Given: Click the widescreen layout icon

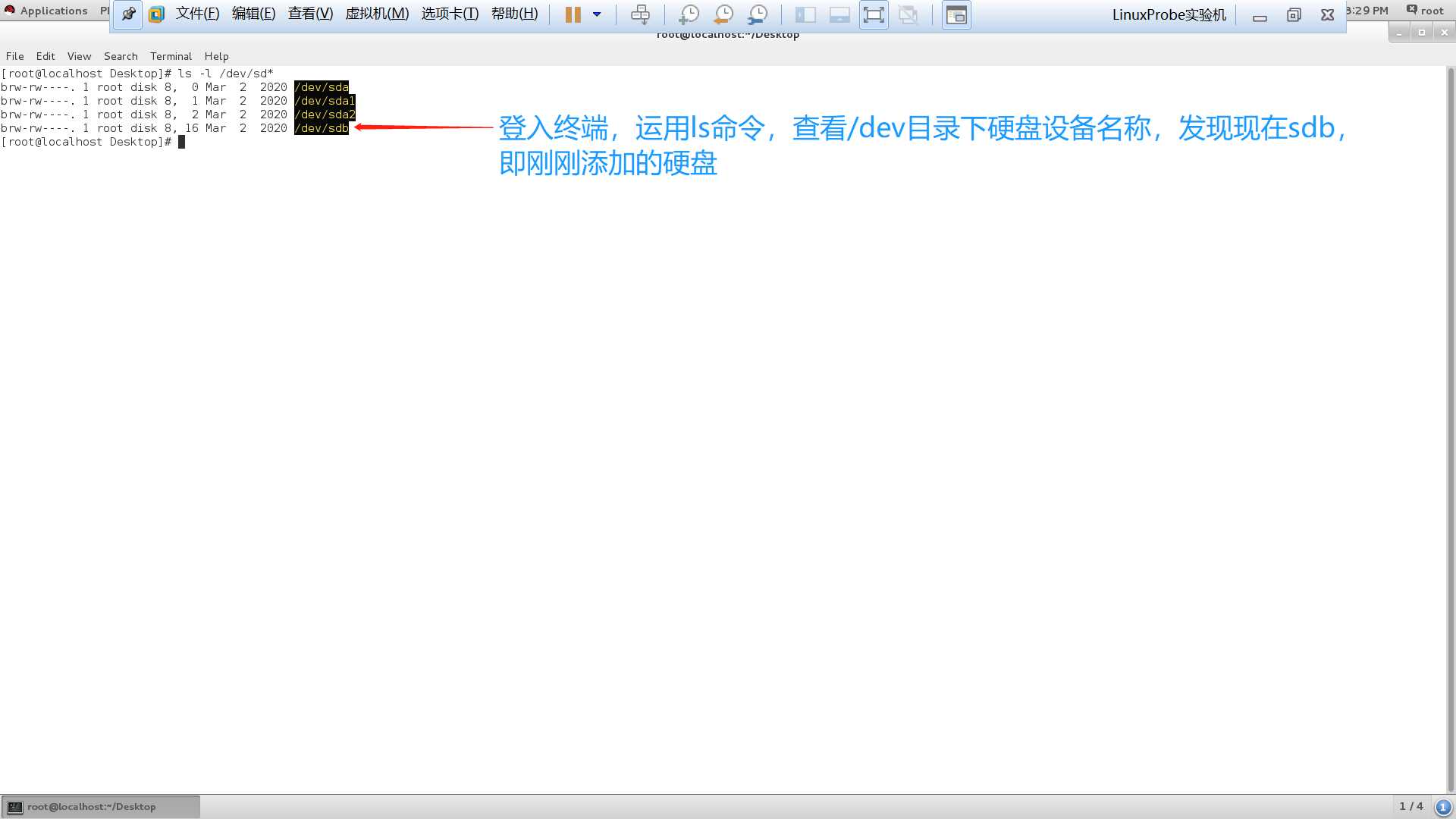Looking at the screenshot, I should (x=838, y=14).
